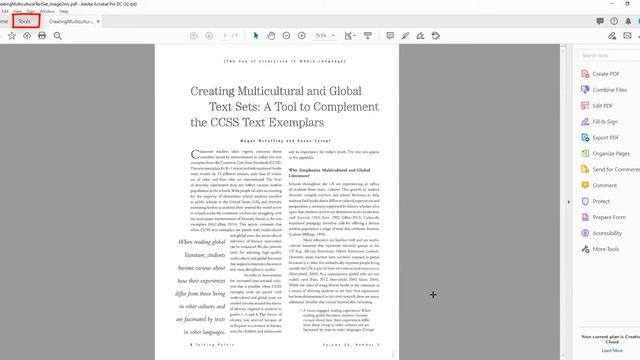Toggle scrolling page display mode icon
Viewport: 640px width, 360px height.
368,36
